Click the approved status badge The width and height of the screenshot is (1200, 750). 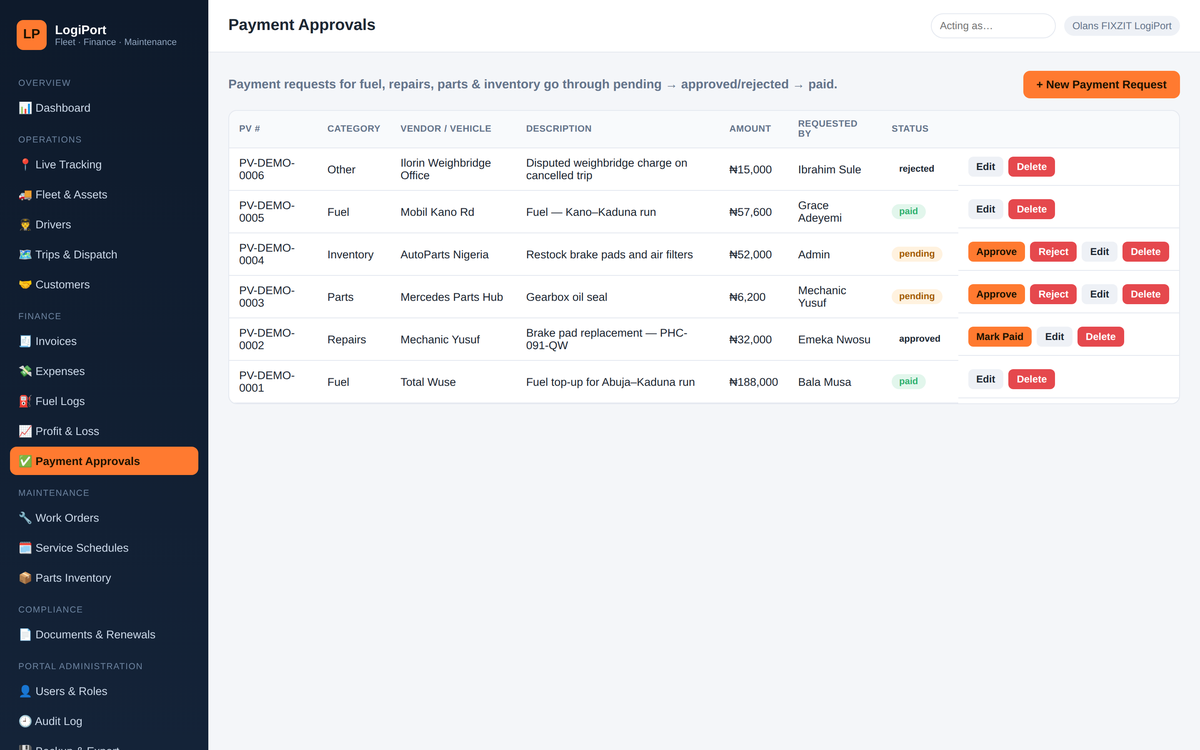coord(920,339)
